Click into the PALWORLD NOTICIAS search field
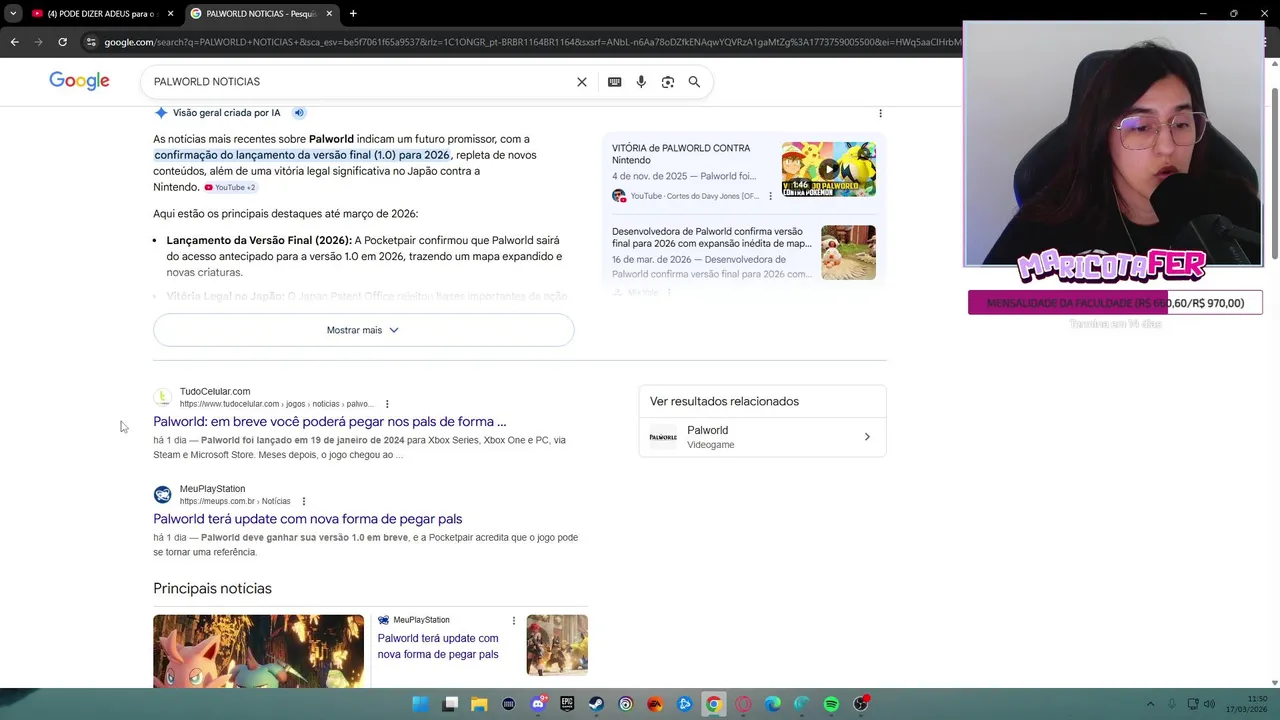This screenshot has height=720, width=1280. point(360,82)
